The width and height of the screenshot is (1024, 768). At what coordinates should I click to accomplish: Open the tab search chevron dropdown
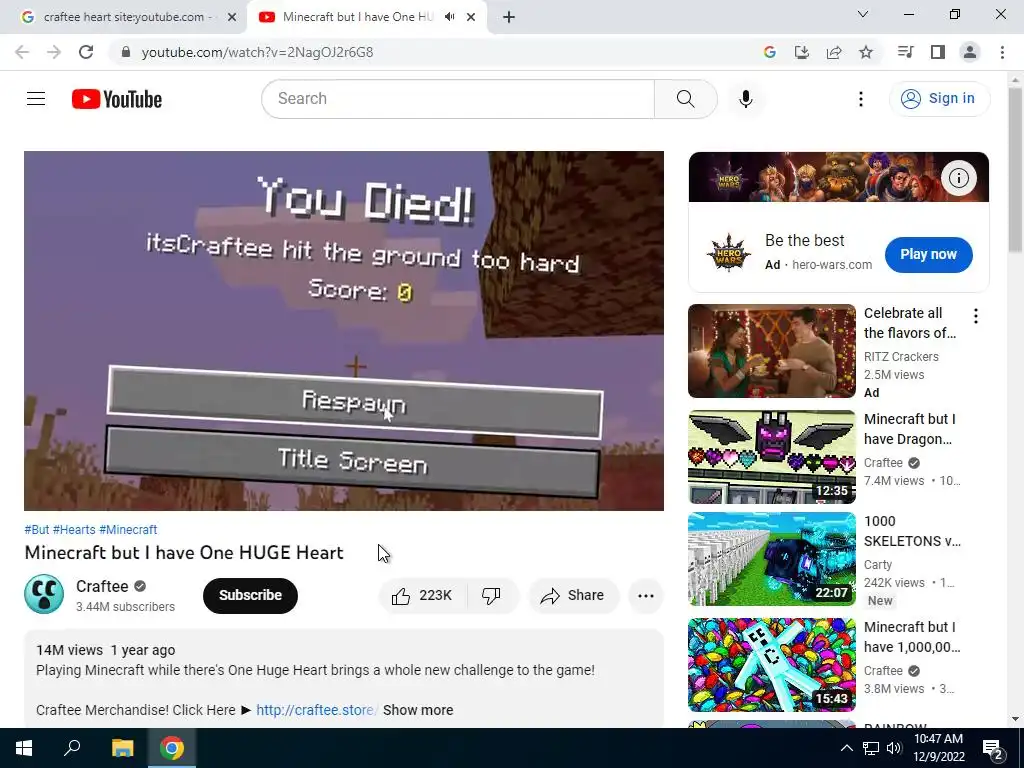coord(863,14)
